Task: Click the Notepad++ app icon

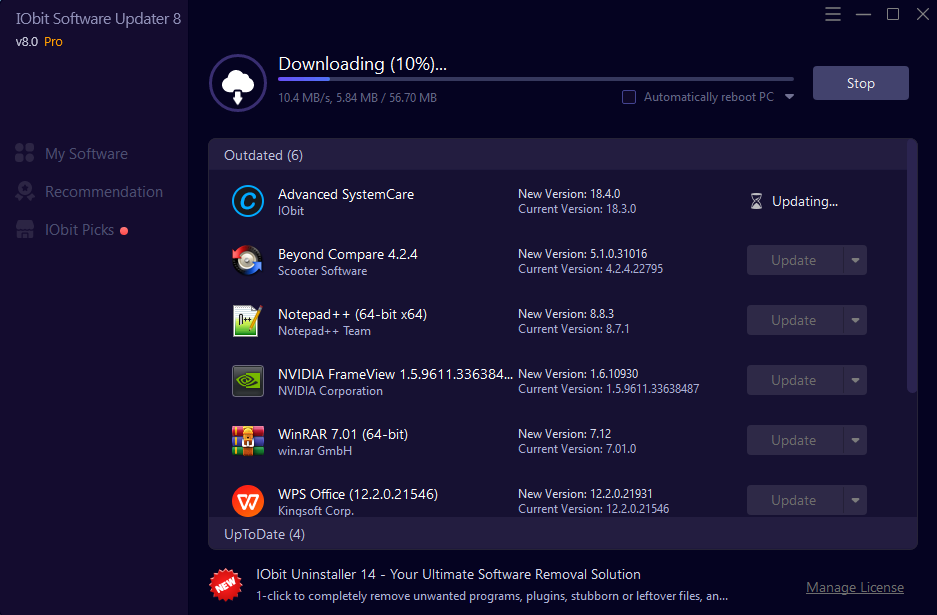Action: [247, 320]
